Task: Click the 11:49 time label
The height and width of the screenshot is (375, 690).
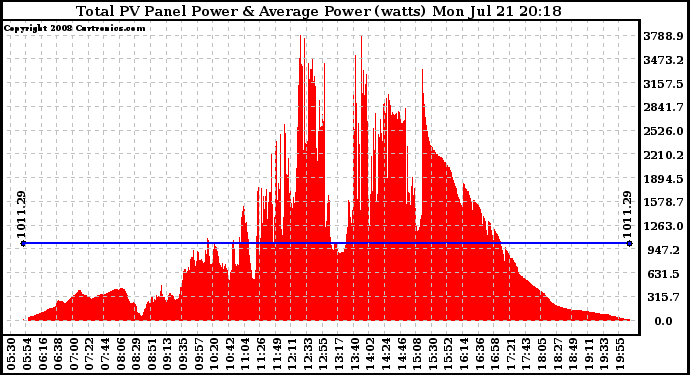Action: tap(276, 354)
